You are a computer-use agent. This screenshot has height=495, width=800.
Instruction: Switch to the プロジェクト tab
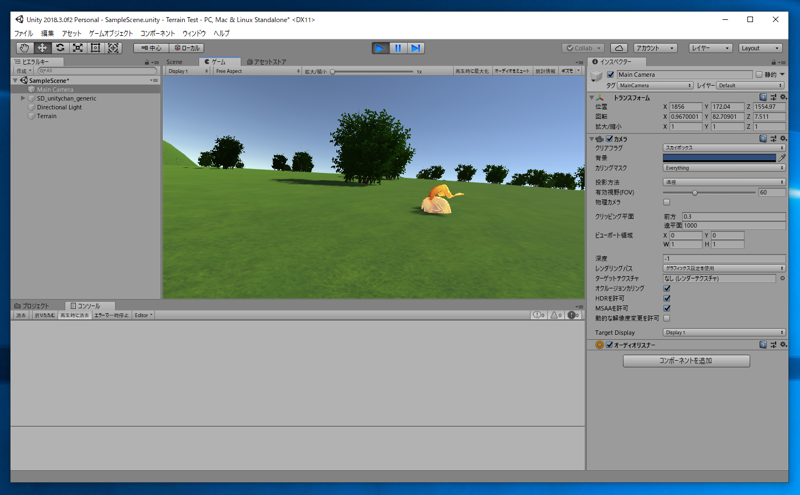[32, 306]
